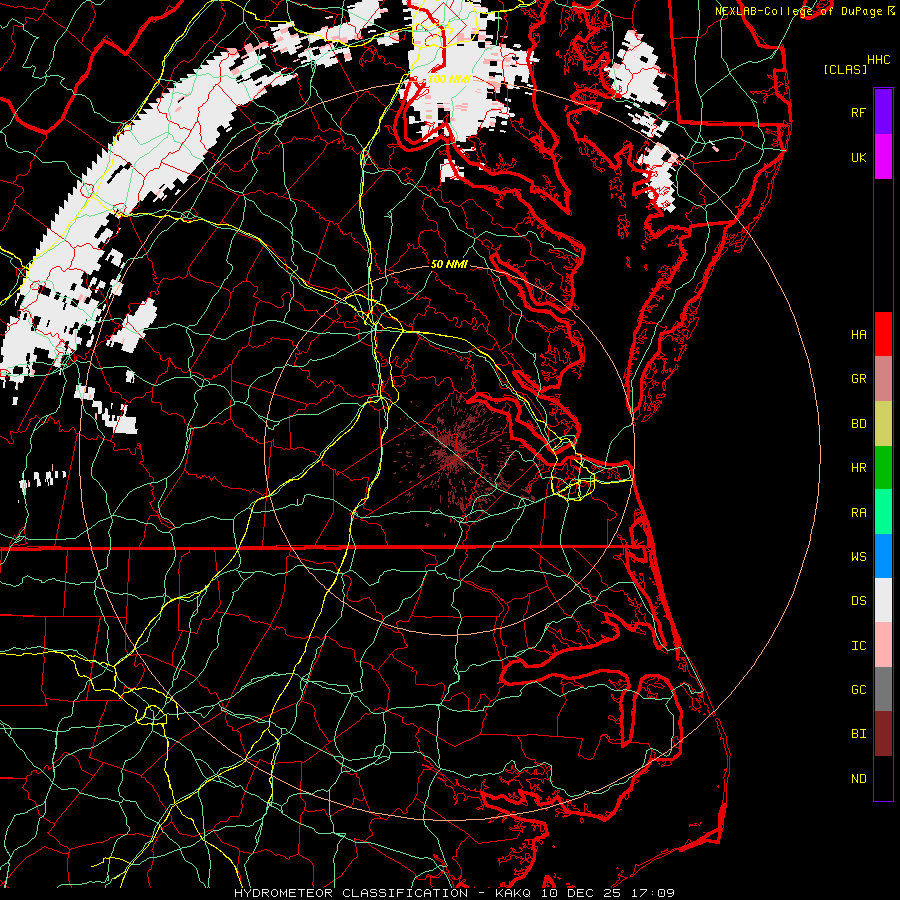Click the NEXLAB-College of DuPage credit text

(x=798, y=11)
